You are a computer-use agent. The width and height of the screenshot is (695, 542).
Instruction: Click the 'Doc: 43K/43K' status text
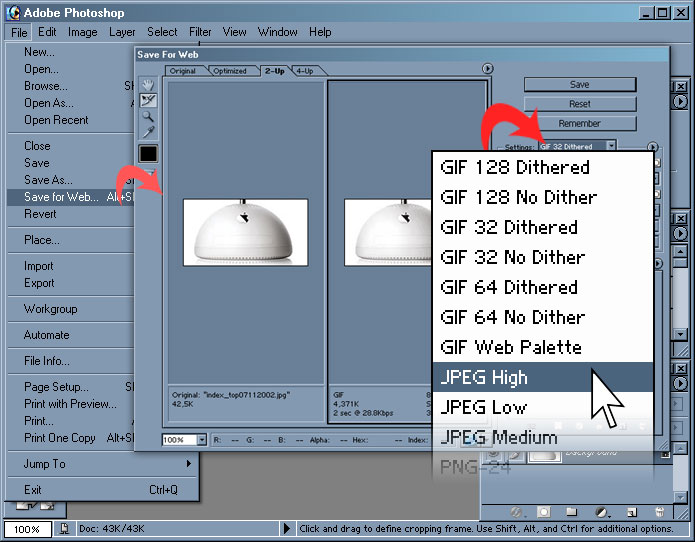(111, 529)
